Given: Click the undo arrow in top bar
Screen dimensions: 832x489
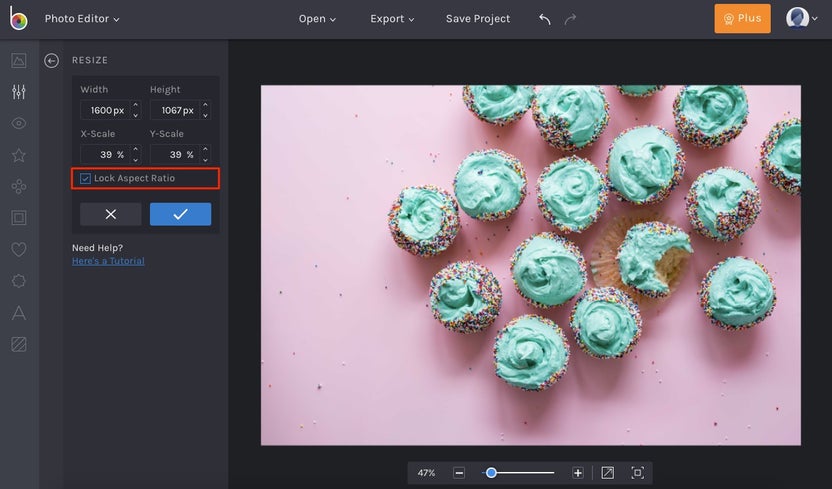Looking at the screenshot, I should (545, 19).
